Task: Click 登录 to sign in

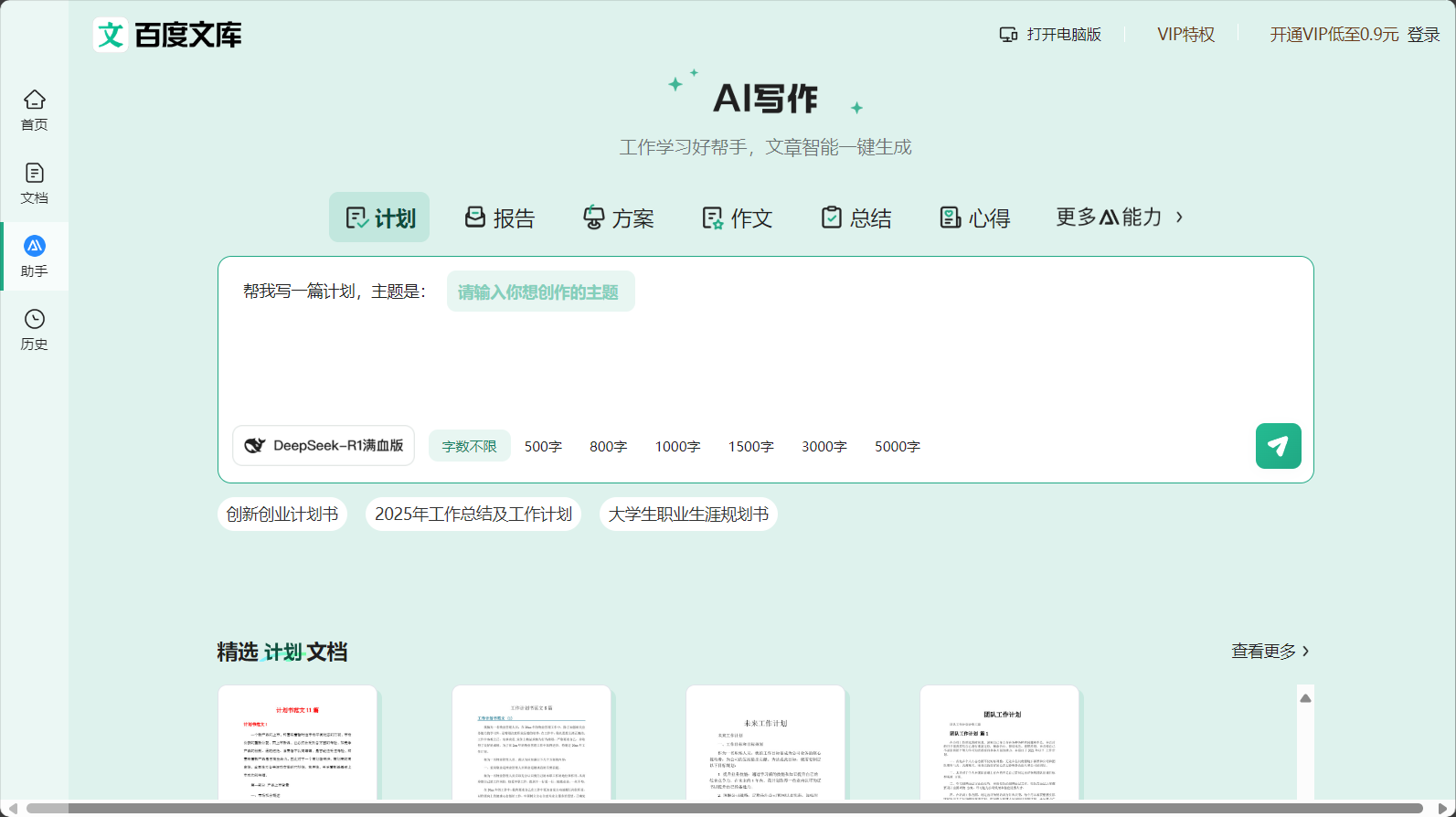Action: [1423, 35]
